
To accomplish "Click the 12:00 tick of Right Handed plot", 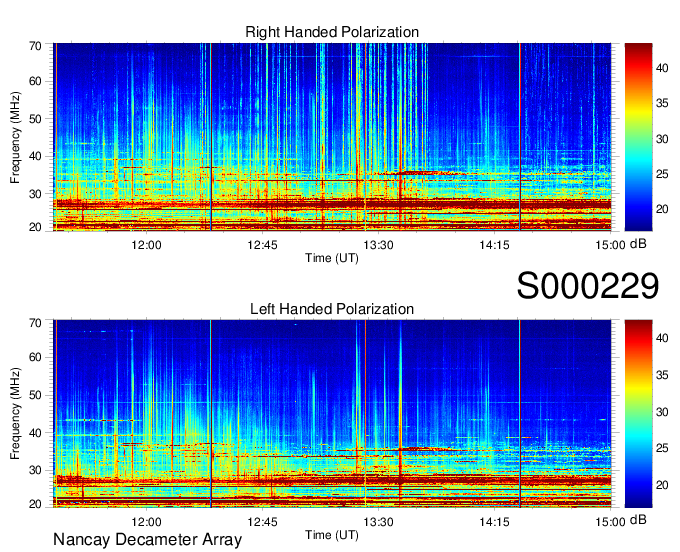I will pyautogui.click(x=146, y=245).
